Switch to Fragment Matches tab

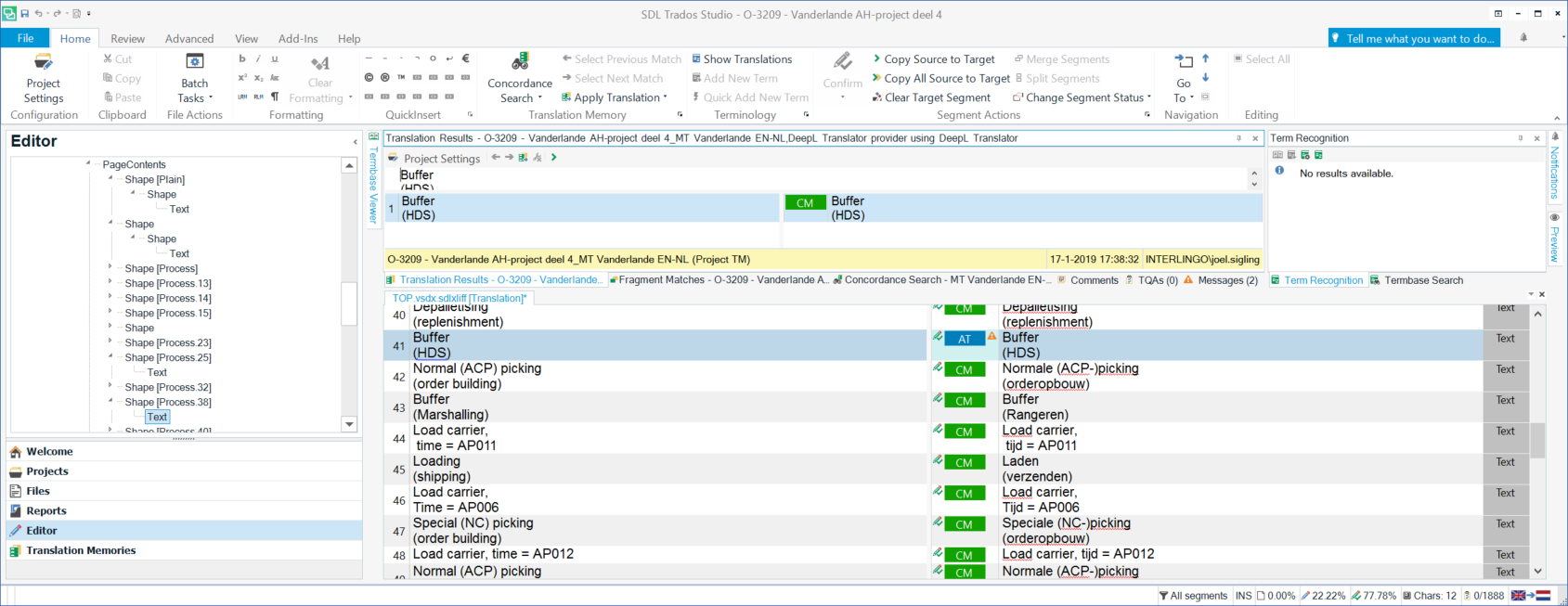(x=719, y=280)
